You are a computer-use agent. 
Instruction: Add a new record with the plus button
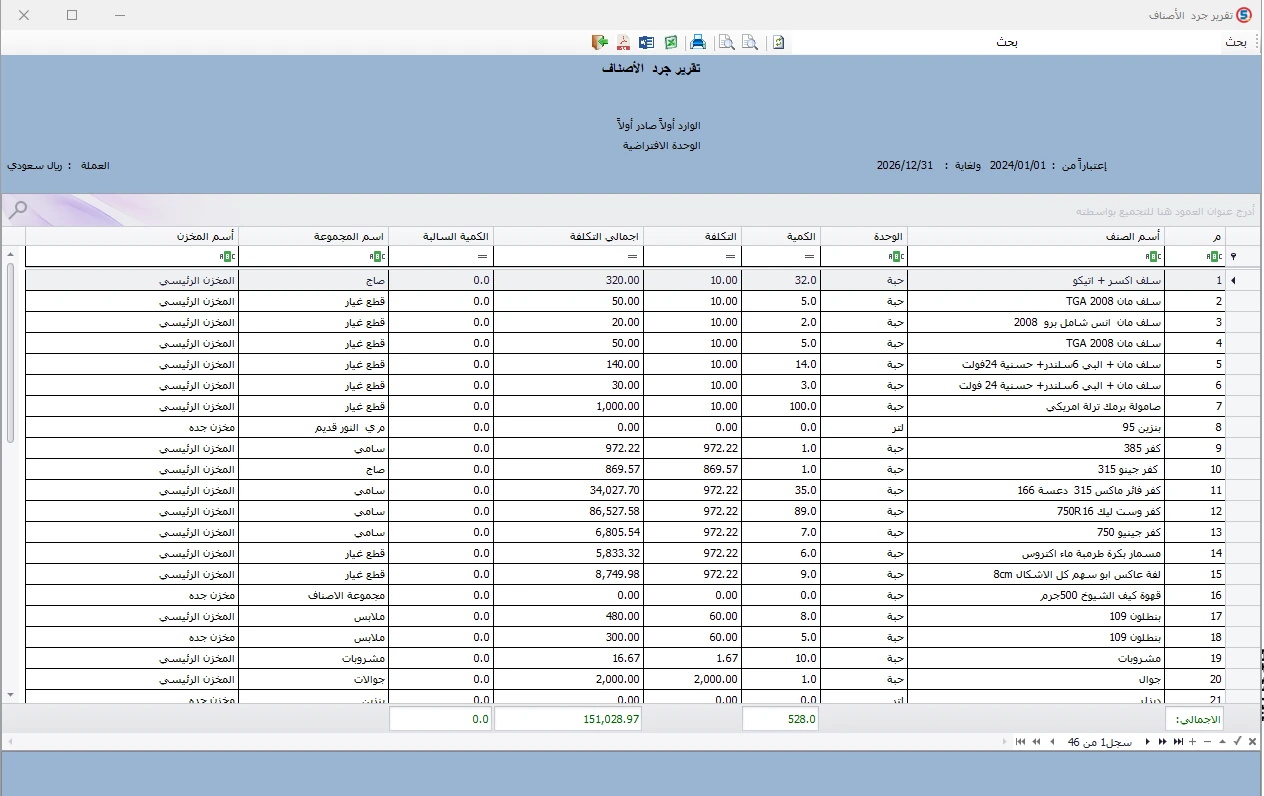[1193, 741]
